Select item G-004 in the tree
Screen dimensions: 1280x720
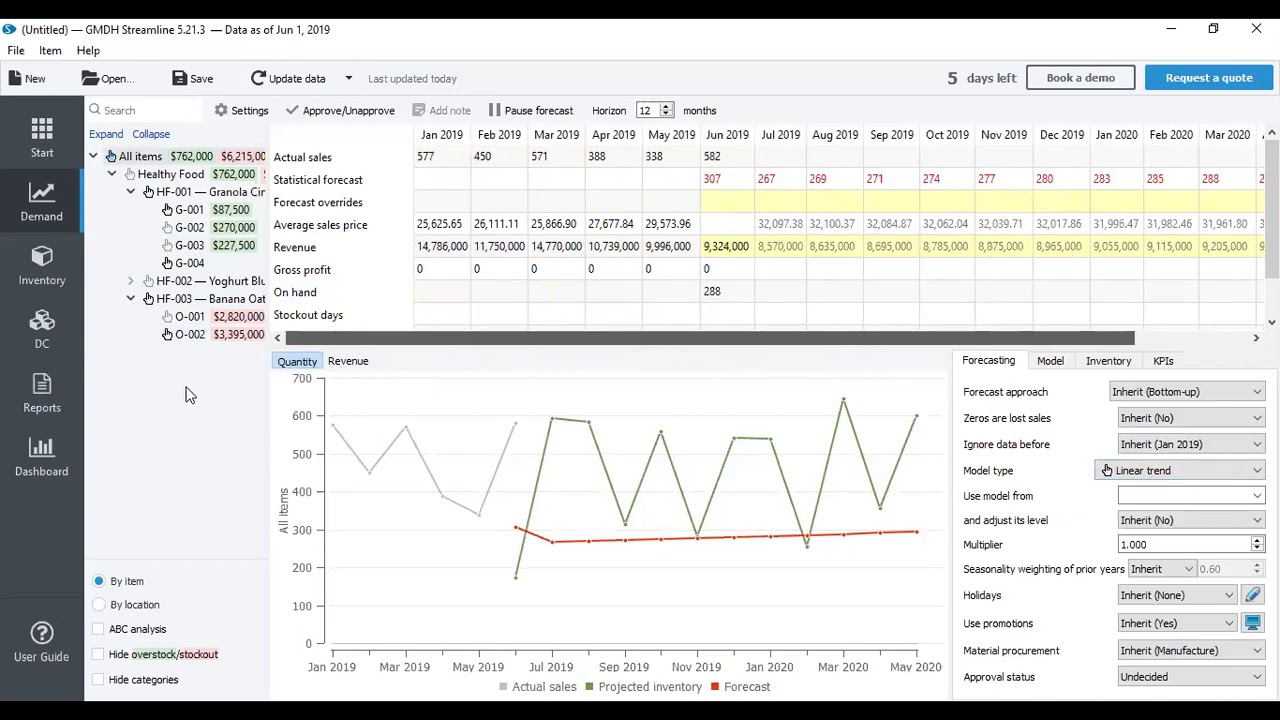coord(189,264)
